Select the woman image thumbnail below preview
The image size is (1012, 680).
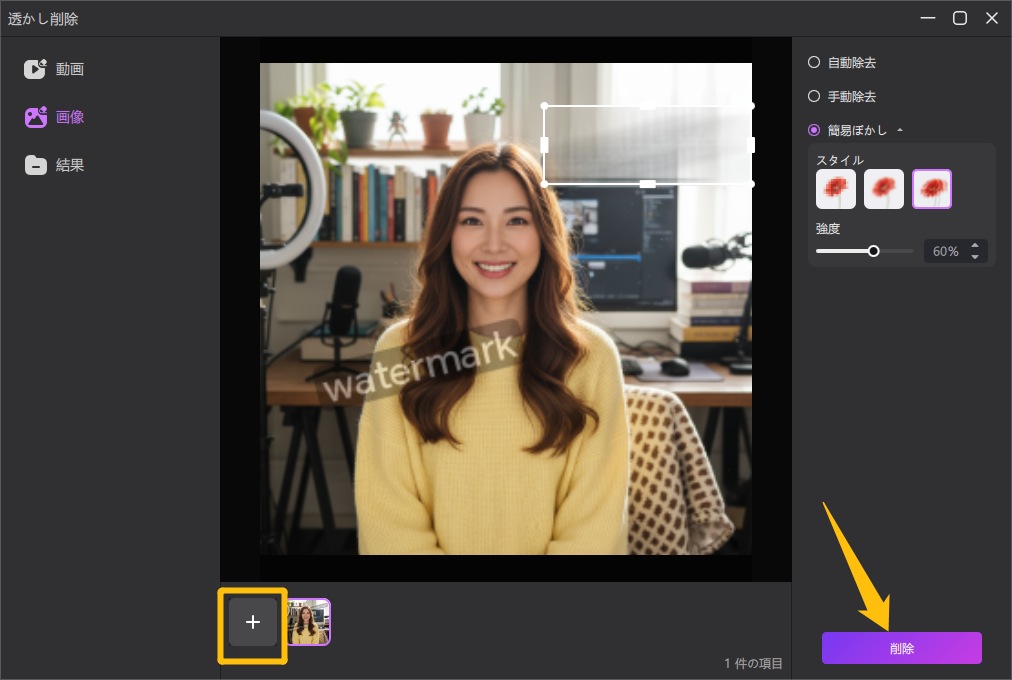309,622
